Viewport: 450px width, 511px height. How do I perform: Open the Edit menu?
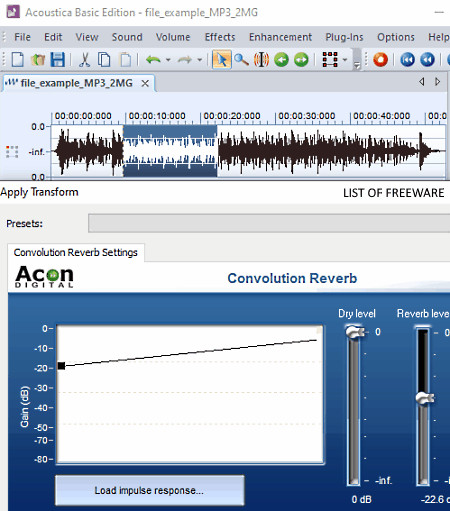point(53,37)
